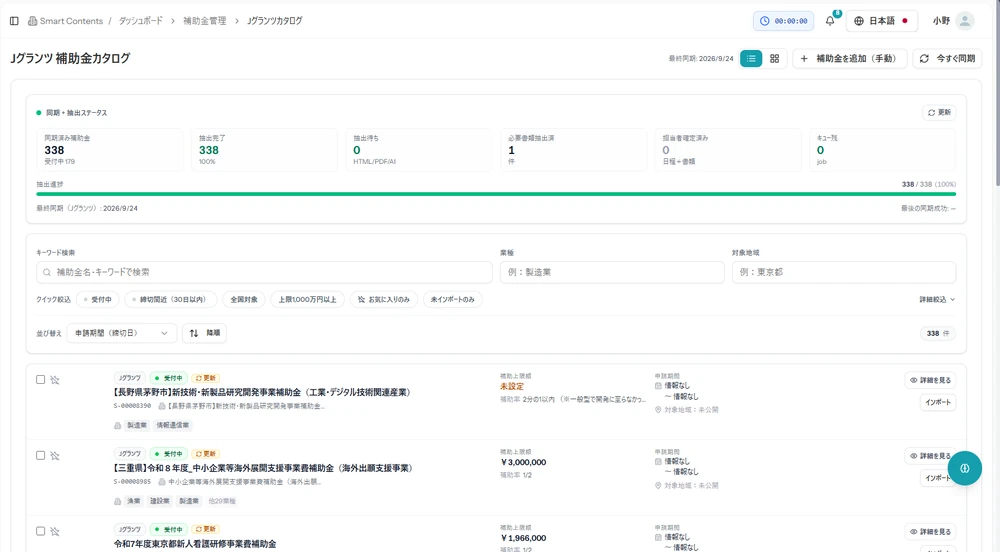This screenshot has width=1000, height=552.
Task: Click the 製造業 tag on 長野県 grant
Action: point(136,426)
